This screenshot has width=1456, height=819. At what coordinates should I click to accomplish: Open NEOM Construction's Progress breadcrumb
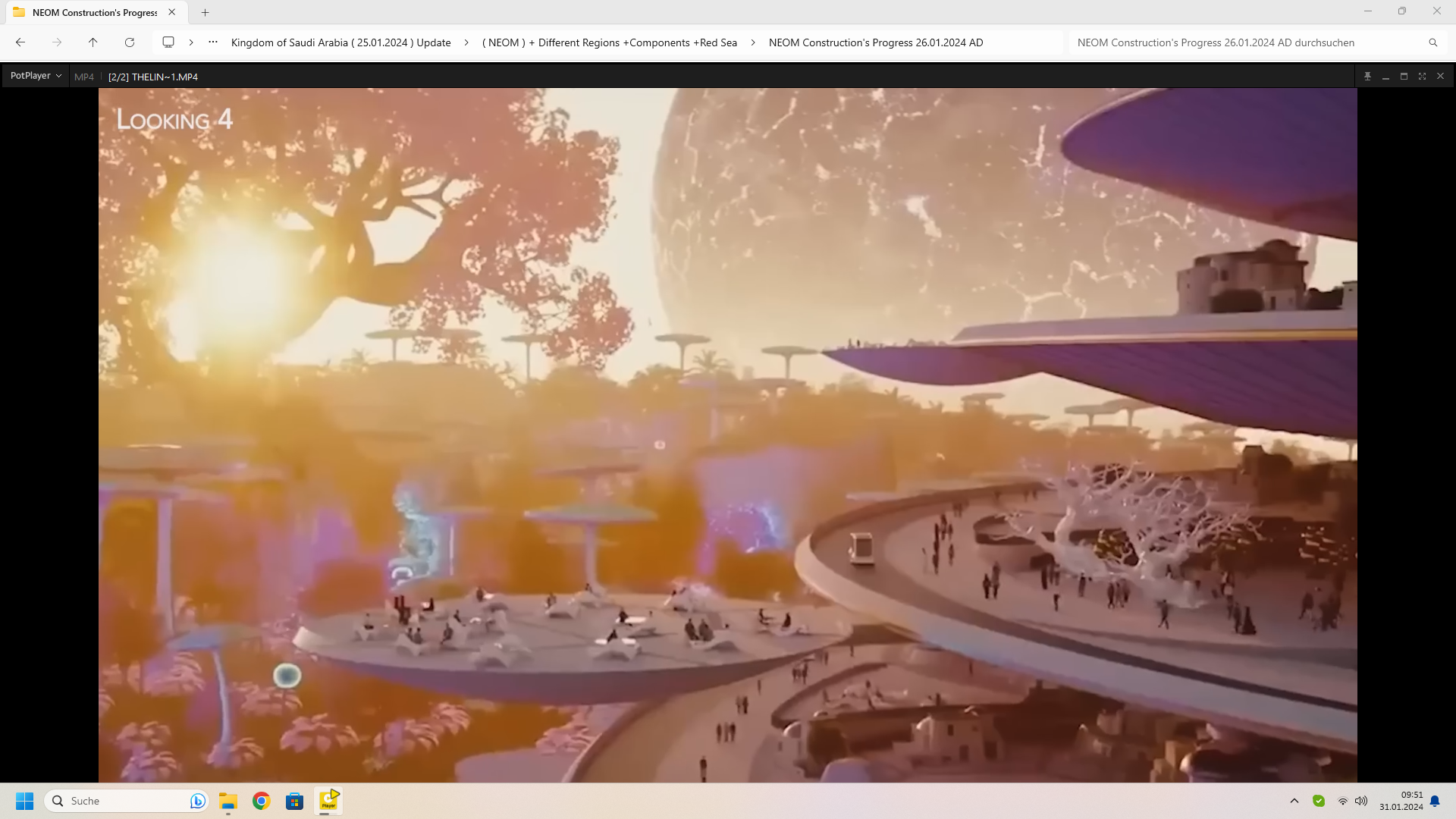pyautogui.click(x=876, y=42)
